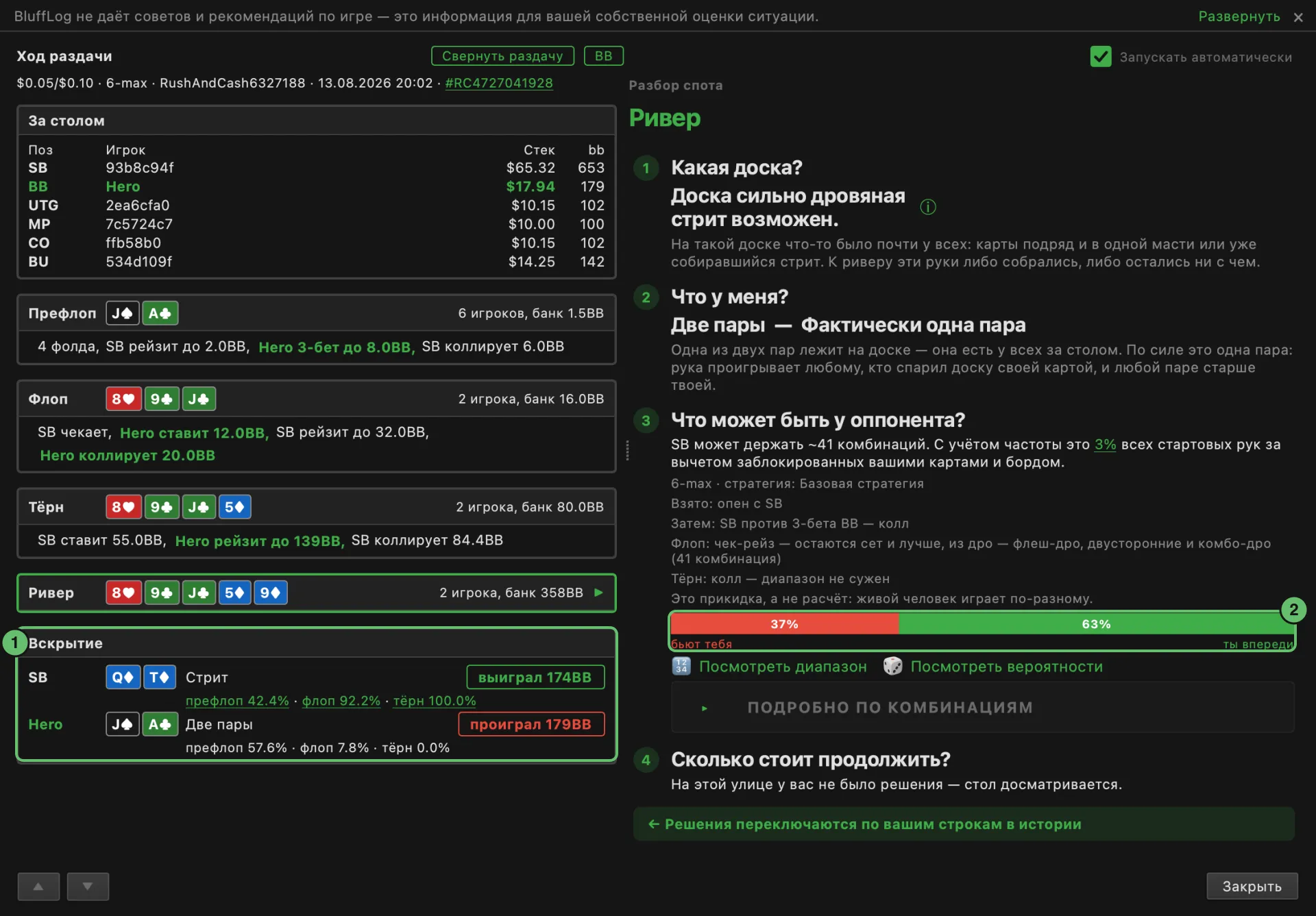Click the play arrow icon in the River row
The image size is (1316, 916).
tap(598, 593)
